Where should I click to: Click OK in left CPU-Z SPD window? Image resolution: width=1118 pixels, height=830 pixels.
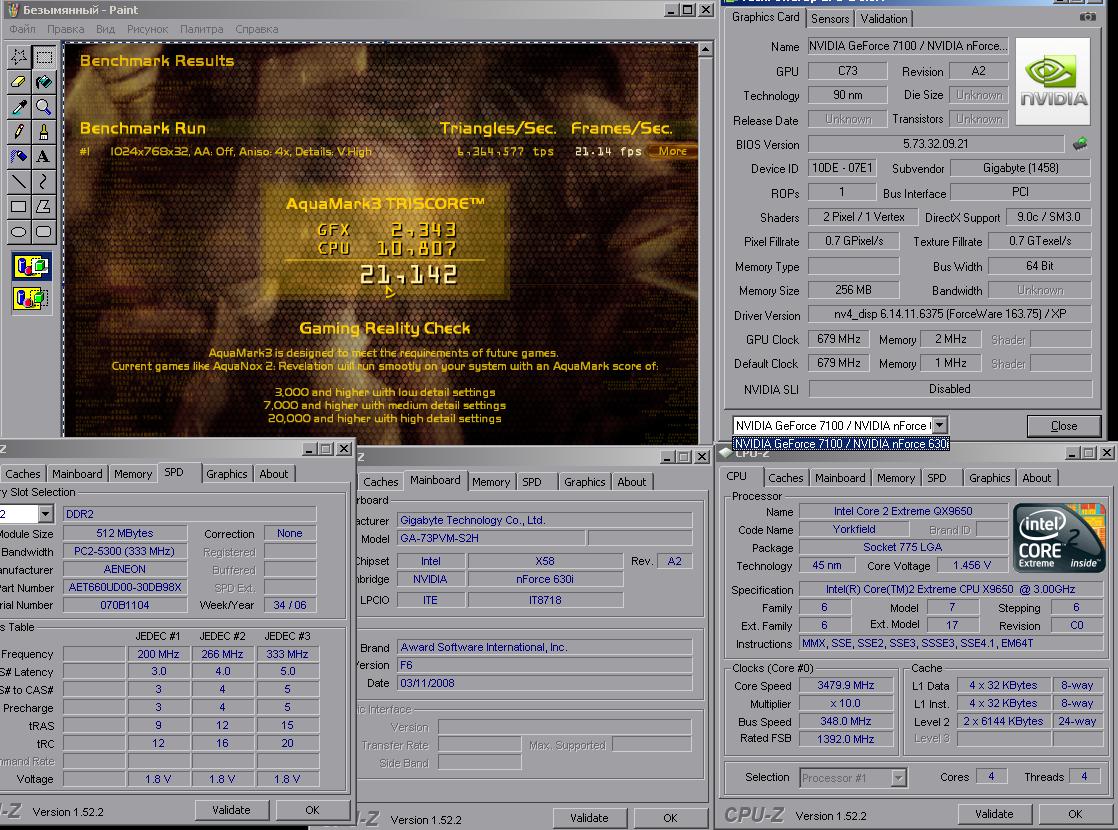click(312, 810)
